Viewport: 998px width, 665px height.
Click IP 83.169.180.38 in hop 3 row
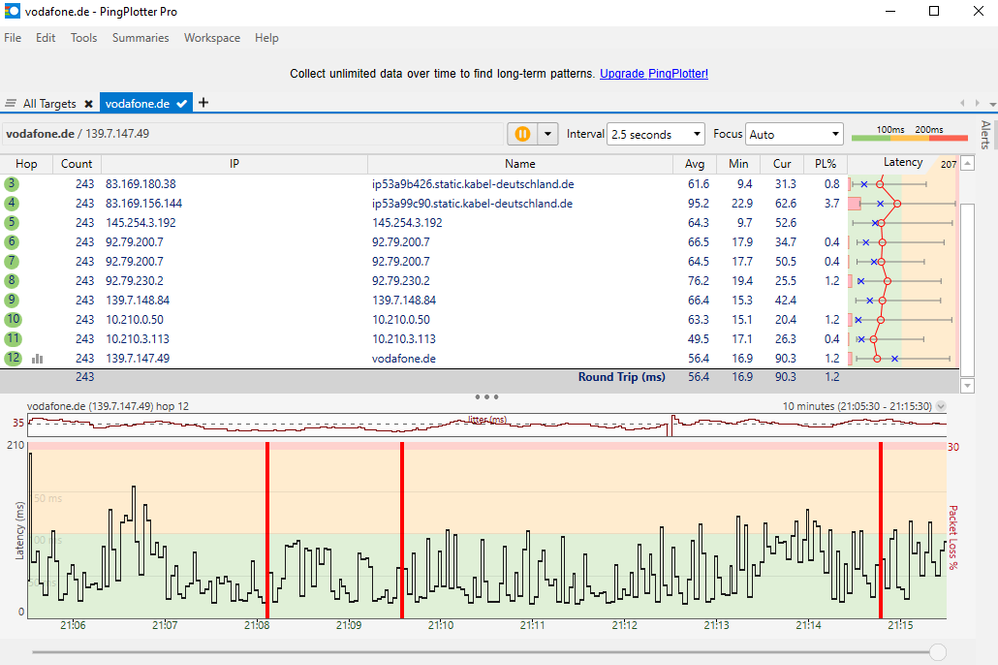(x=141, y=184)
